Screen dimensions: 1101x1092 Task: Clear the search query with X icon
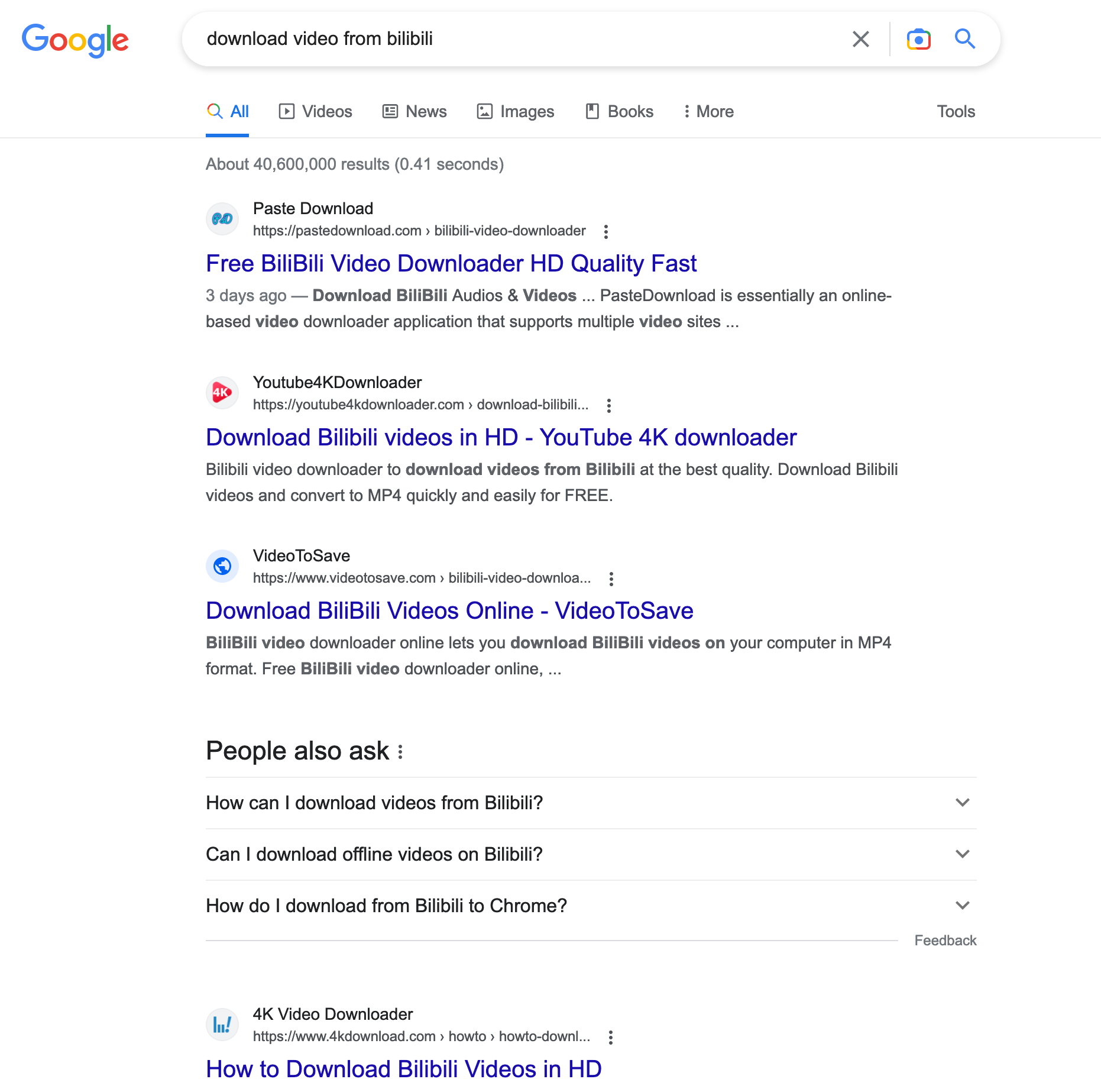860,39
